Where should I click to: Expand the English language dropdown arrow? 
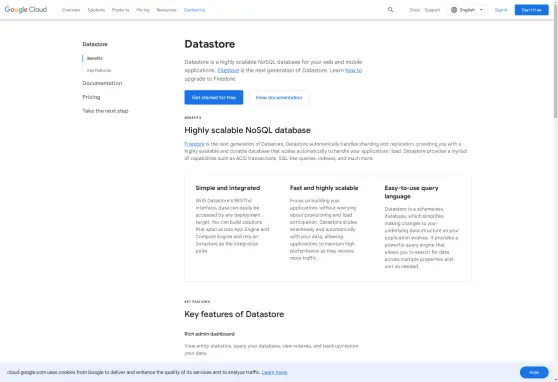(481, 10)
